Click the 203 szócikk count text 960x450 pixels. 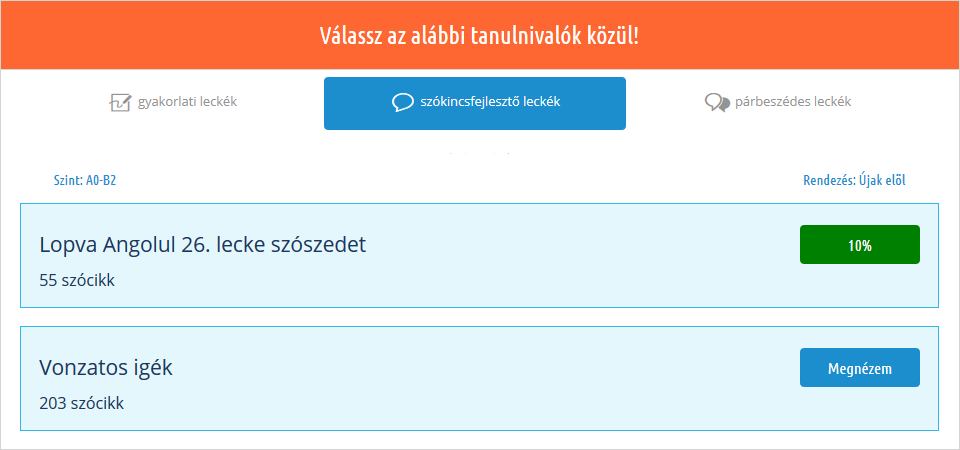point(82,403)
